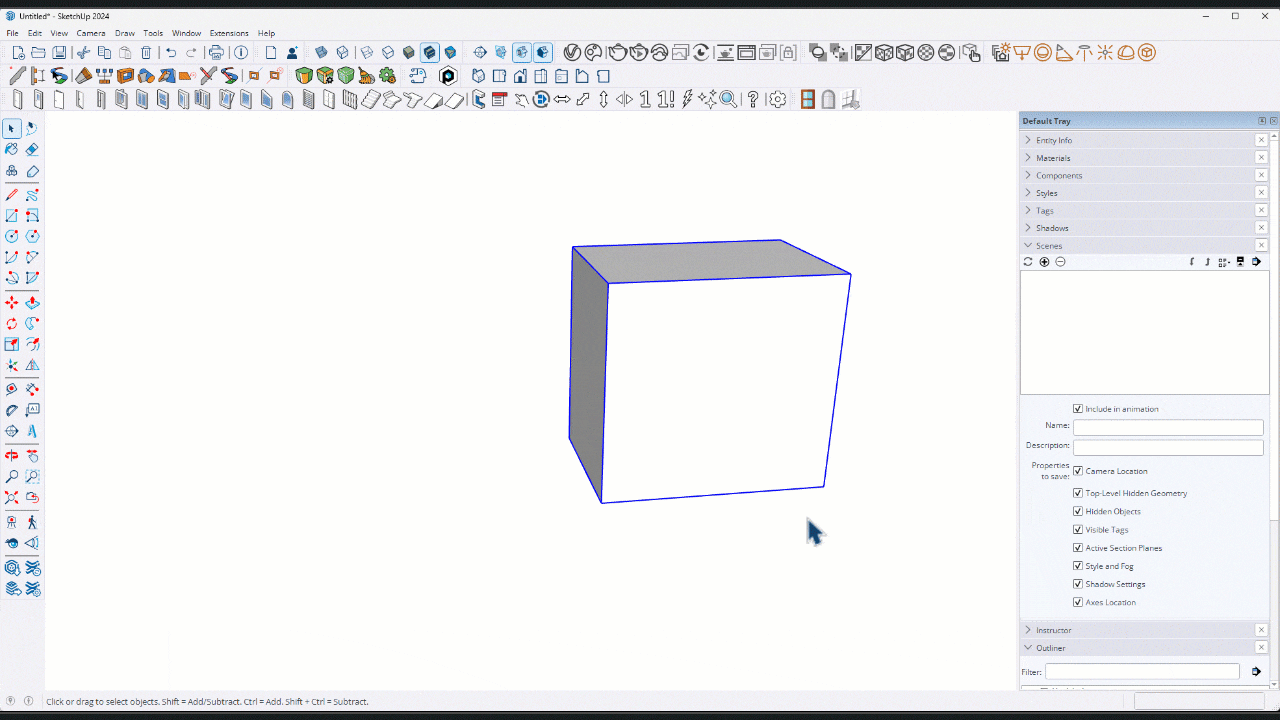The width and height of the screenshot is (1280, 720).
Task: Expand the Materials panel
Action: pyautogui.click(x=1027, y=157)
